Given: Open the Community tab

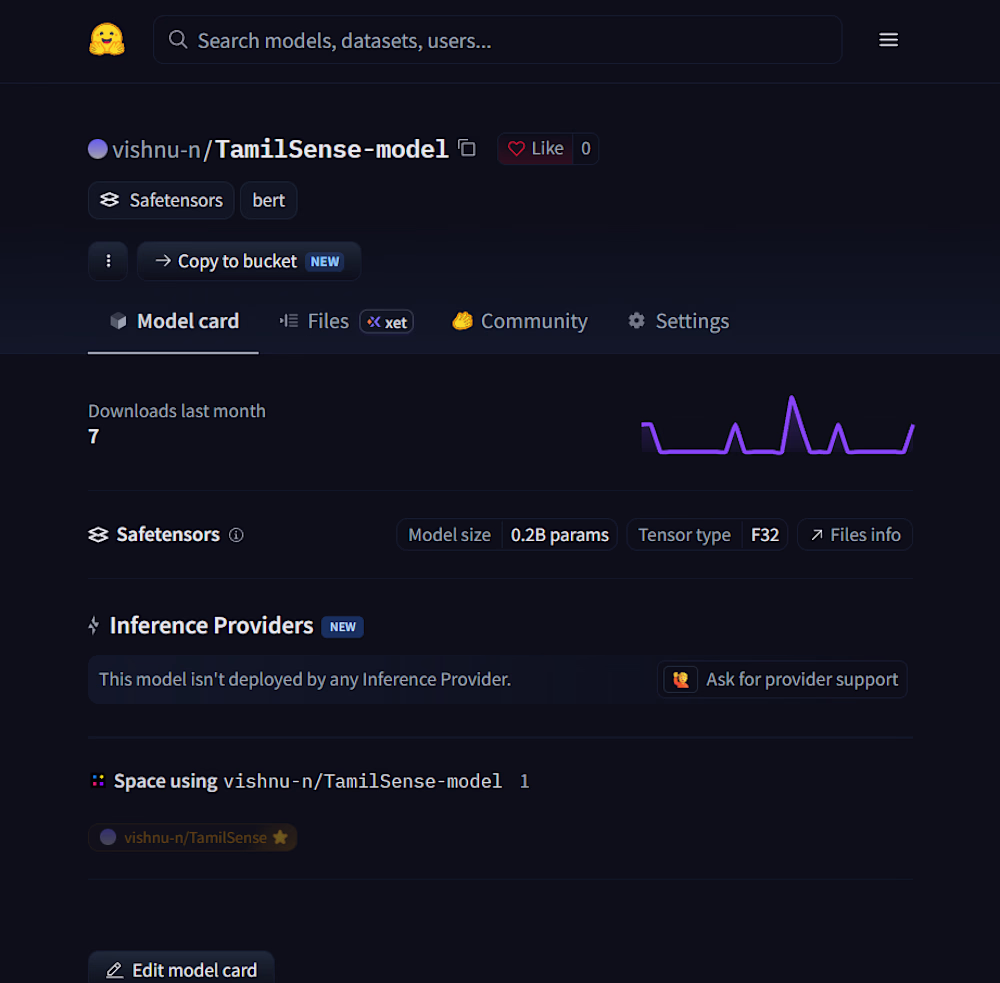Looking at the screenshot, I should click(x=520, y=321).
